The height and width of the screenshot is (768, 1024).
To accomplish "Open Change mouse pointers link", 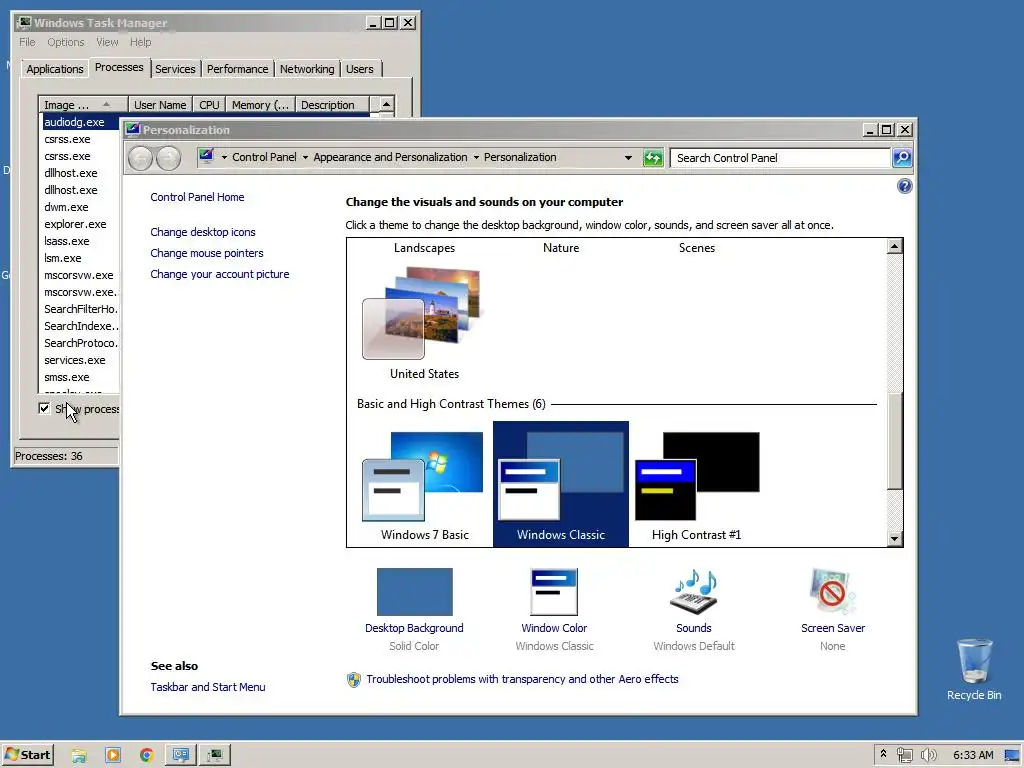I will coord(207,253).
